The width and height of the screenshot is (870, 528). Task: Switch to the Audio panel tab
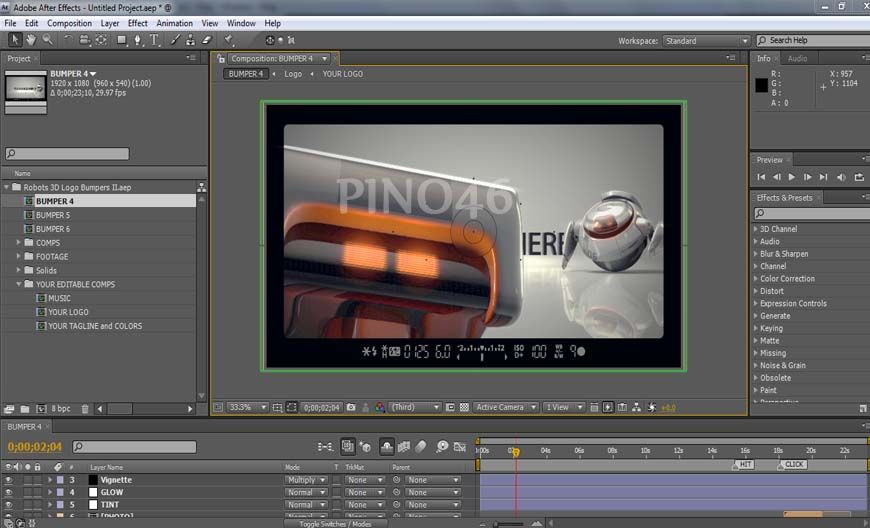point(797,58)
